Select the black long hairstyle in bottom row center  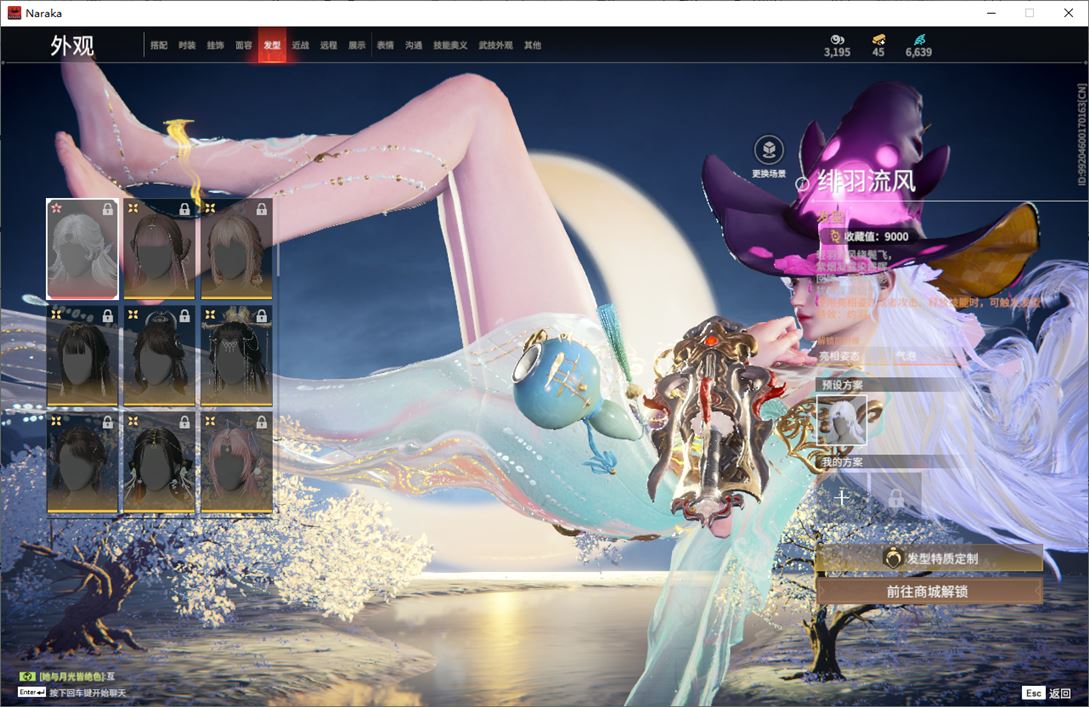click(159, 463)
